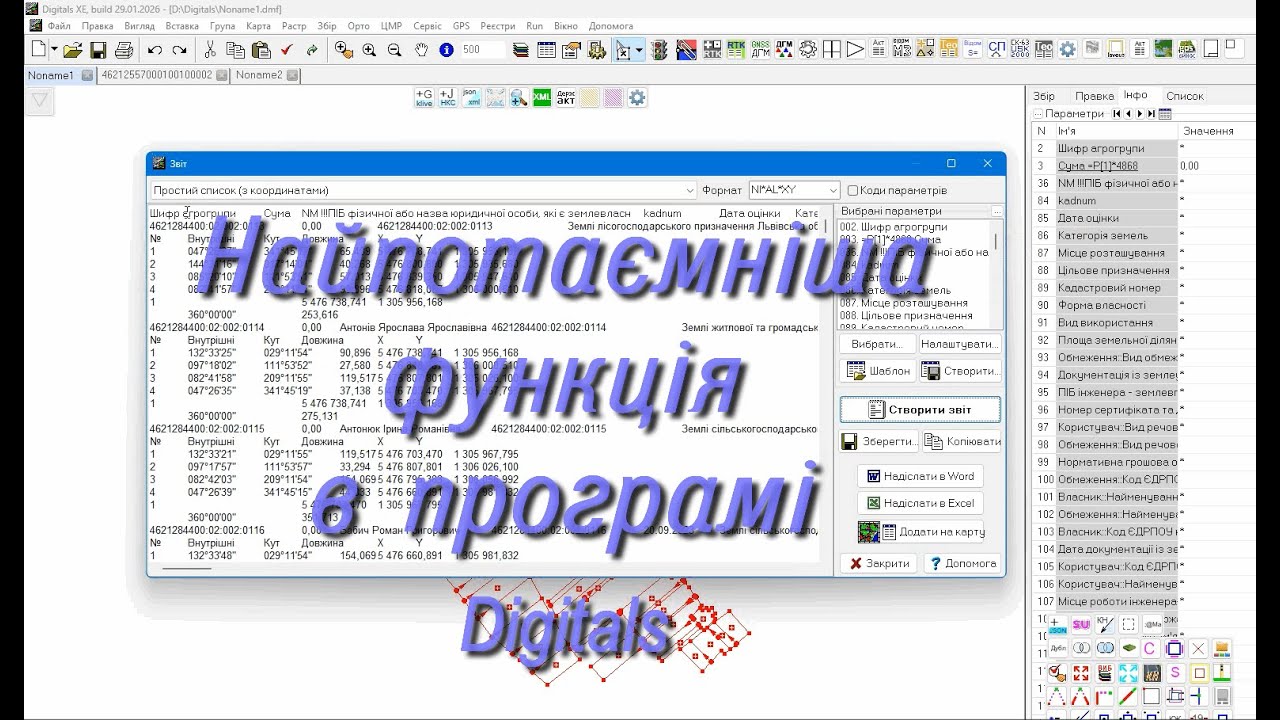Switch to the Збір panel tab
The height and width of the screenshot is (720, 1280).
pyautogui.click(x=1043, y=96)
